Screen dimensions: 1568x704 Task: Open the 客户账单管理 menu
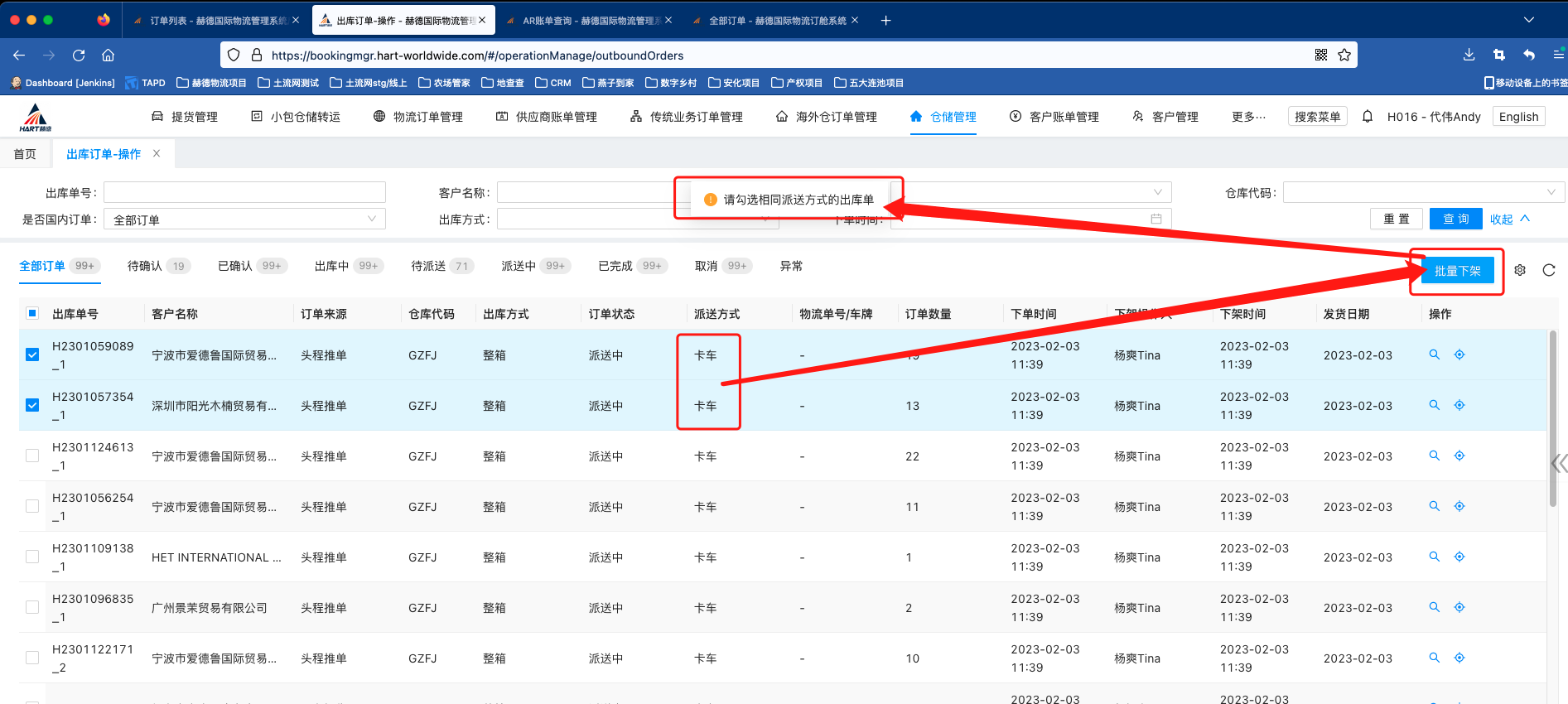(x=1054, y=117)
